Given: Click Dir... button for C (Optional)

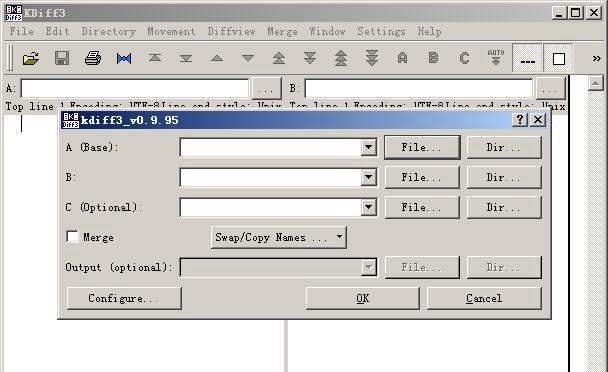Looking at the screenshot, I should [x=504, y=207].
